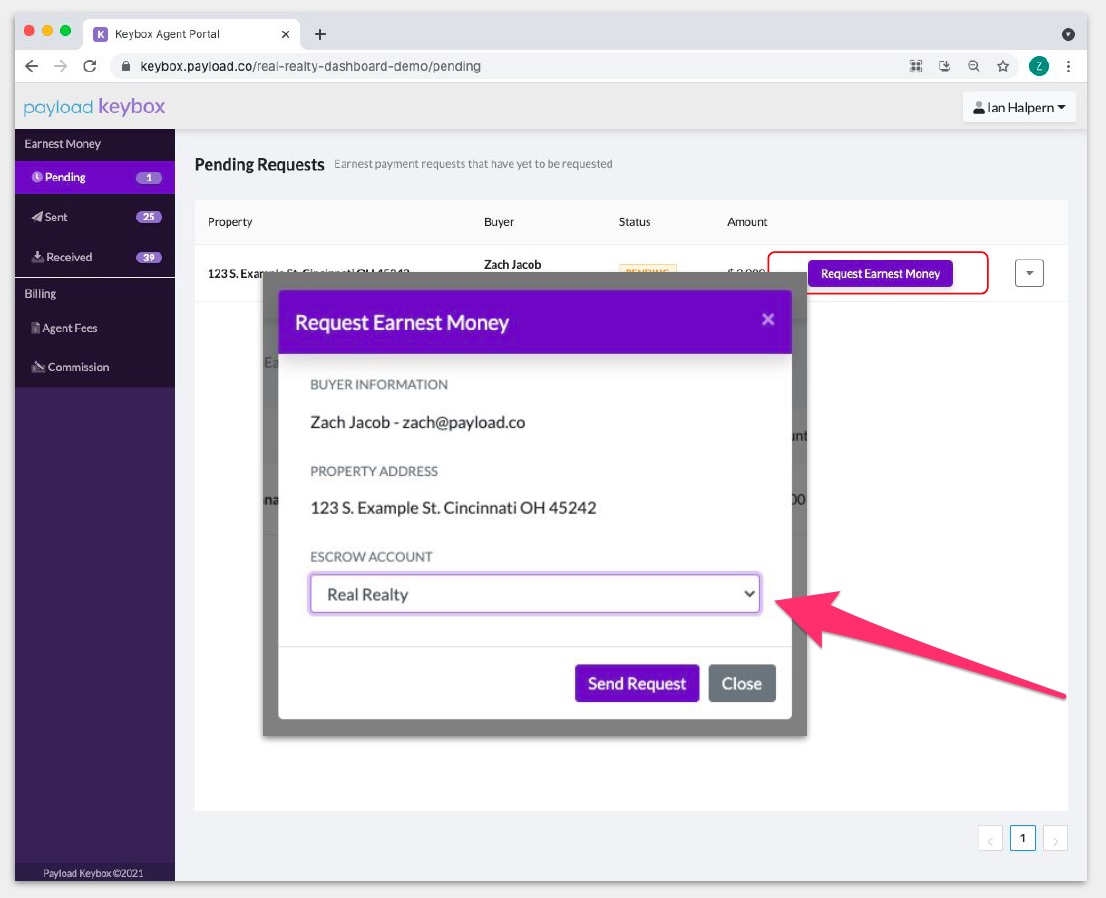Open the Ian Halpern account dropdown
The width and height of the screenshot is (1106, 898).
1019,107
